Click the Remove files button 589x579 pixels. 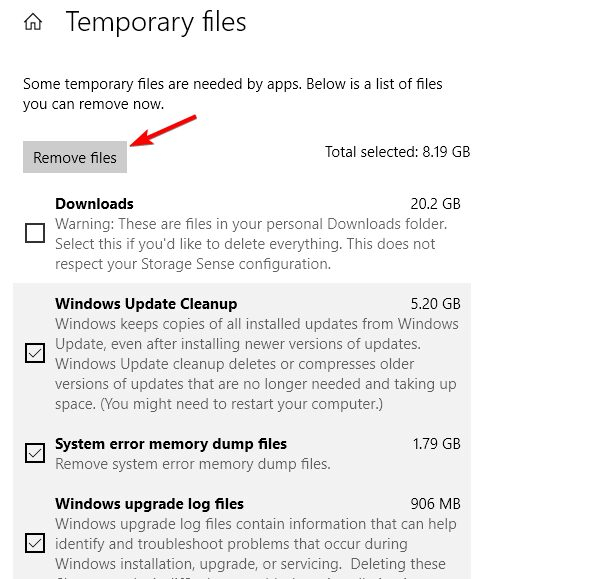(75, 157)
